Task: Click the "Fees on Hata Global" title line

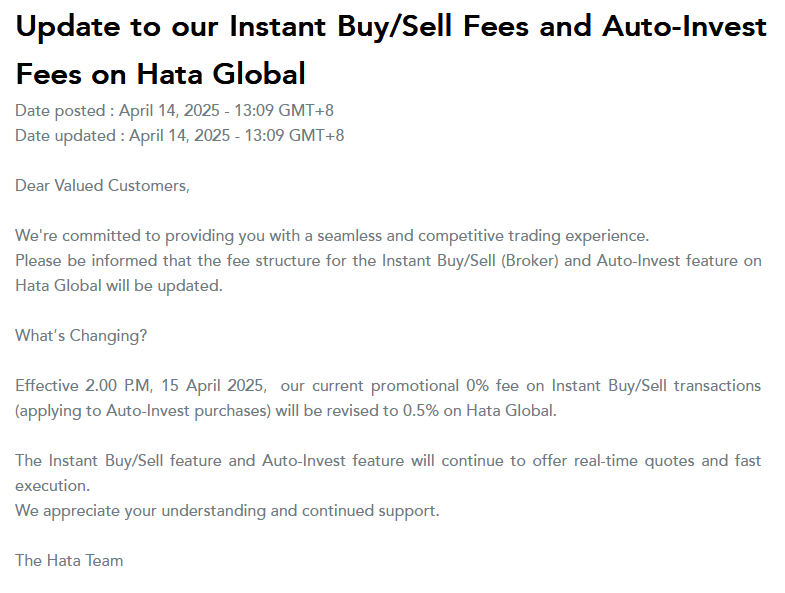Action: click(x=160, y=73)
